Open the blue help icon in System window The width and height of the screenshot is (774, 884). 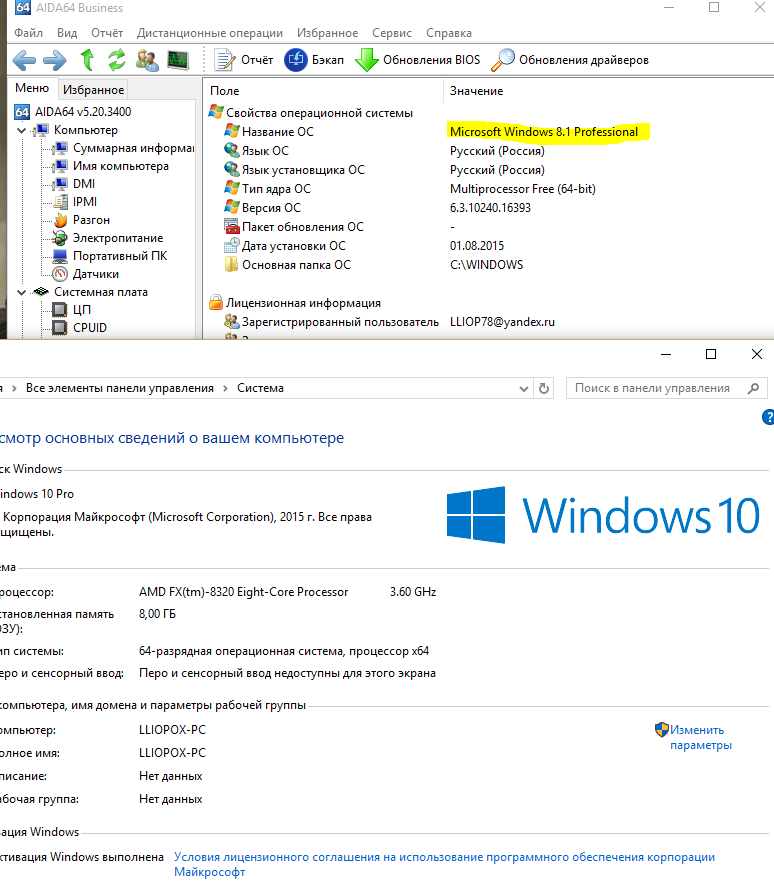point(768,417)
